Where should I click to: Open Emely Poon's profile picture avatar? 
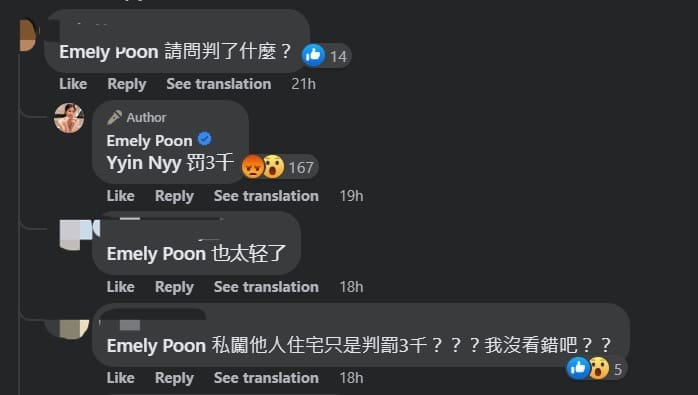tap(69, 118)
